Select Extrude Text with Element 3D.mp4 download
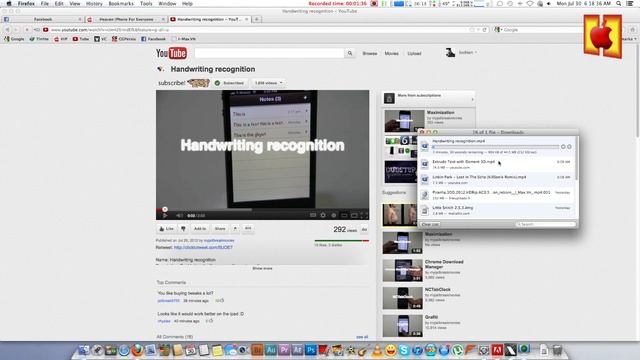Screen dimensions: 640x360 497,164
